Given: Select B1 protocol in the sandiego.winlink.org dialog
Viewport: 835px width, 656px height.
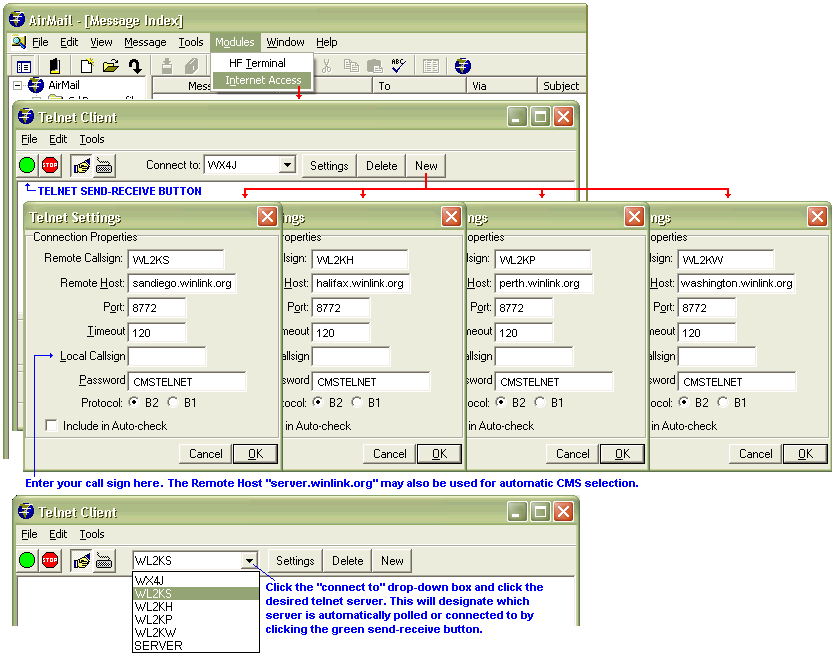Looking at the screenshot, I should point(173,403).
